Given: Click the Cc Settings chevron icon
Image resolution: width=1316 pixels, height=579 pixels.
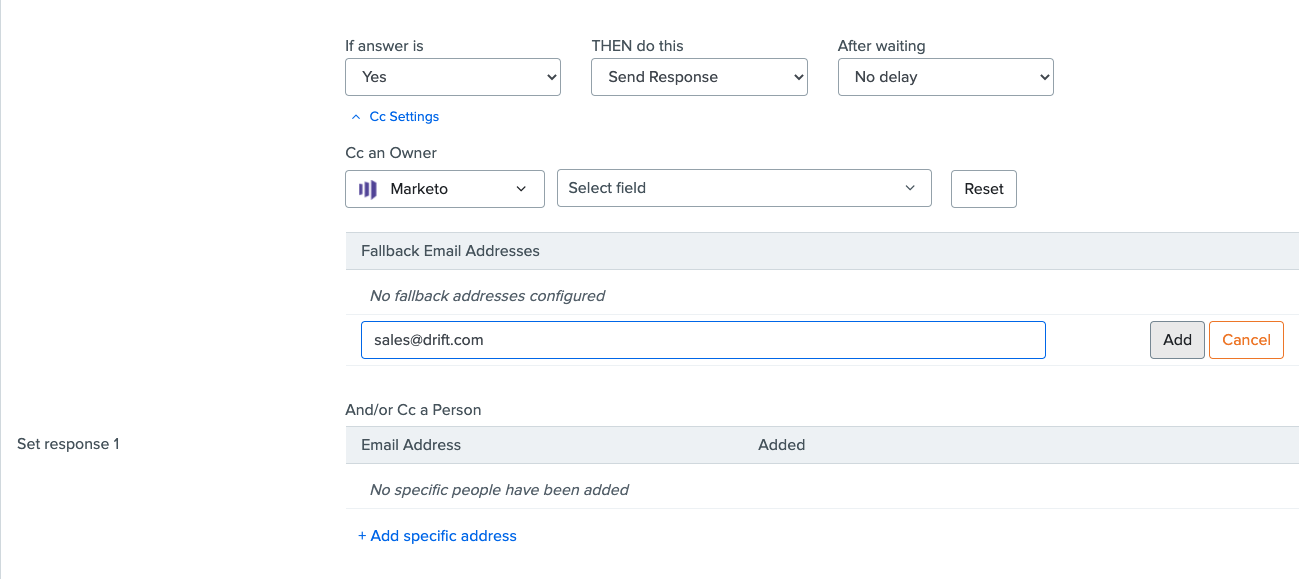Looking at the screenshot, I should pos(356,117).
